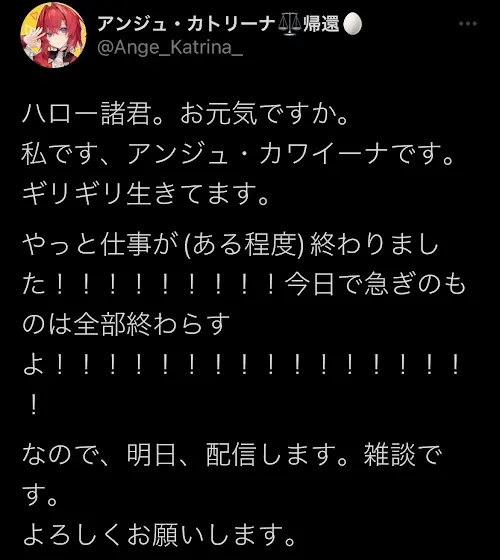Screen dimensions: 500x560
Task: Click the long exclamation line starting with よ
Action: click(x=241, y=366)
